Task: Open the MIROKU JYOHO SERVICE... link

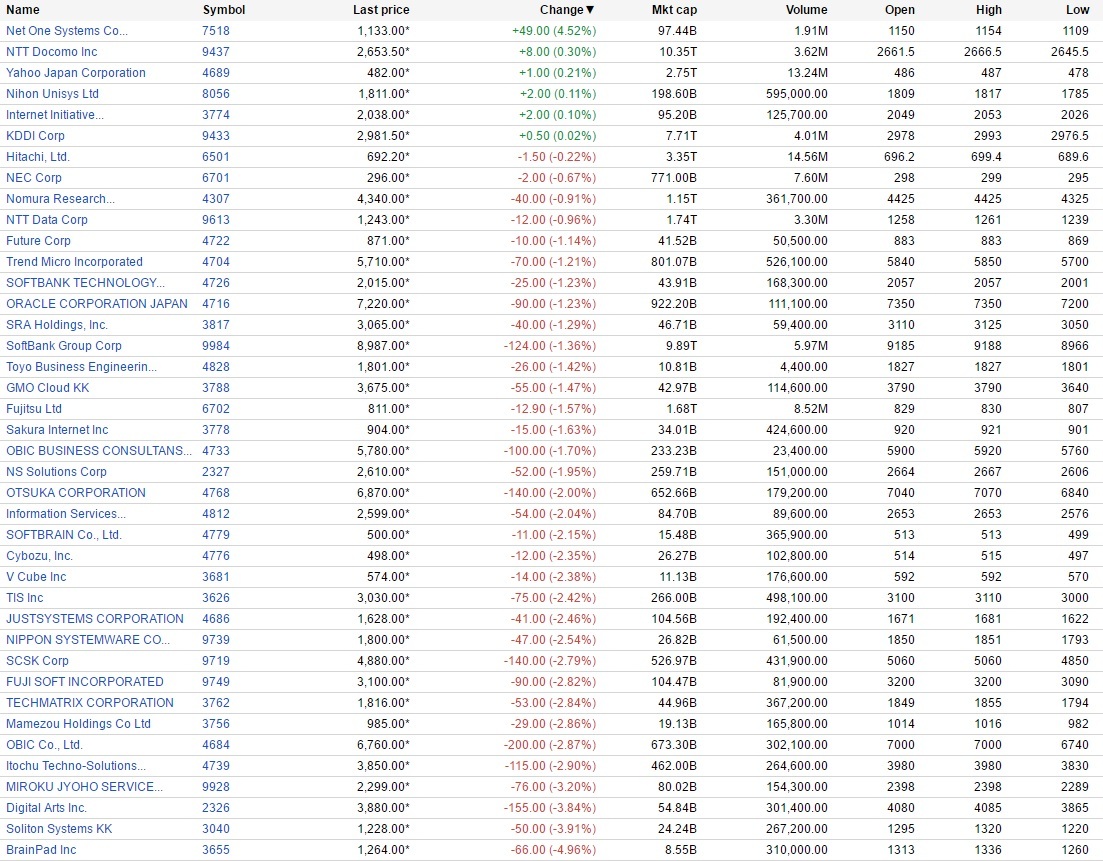Action: pyautogui.click(x=84, y=787)
